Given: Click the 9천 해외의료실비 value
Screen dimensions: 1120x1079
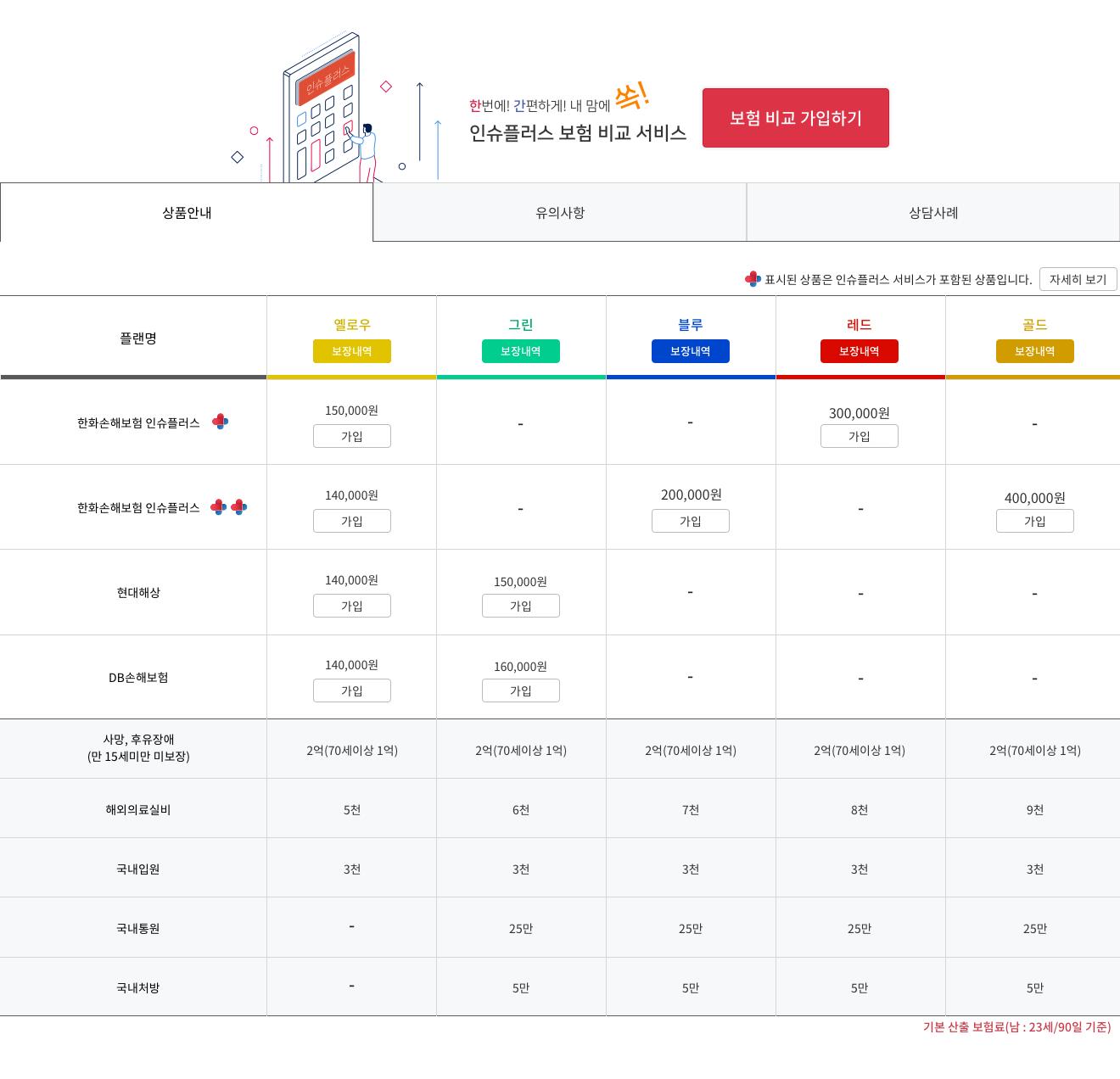Looking at the screenshot, I should coord(1035,809).
